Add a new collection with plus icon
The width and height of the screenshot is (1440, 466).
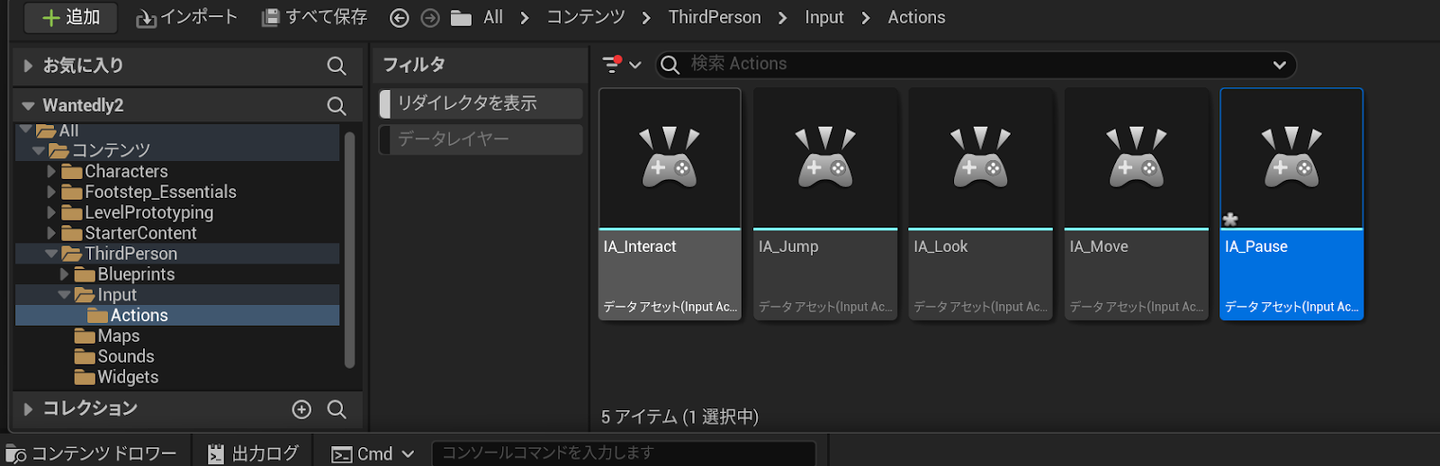tap(302, 409)
